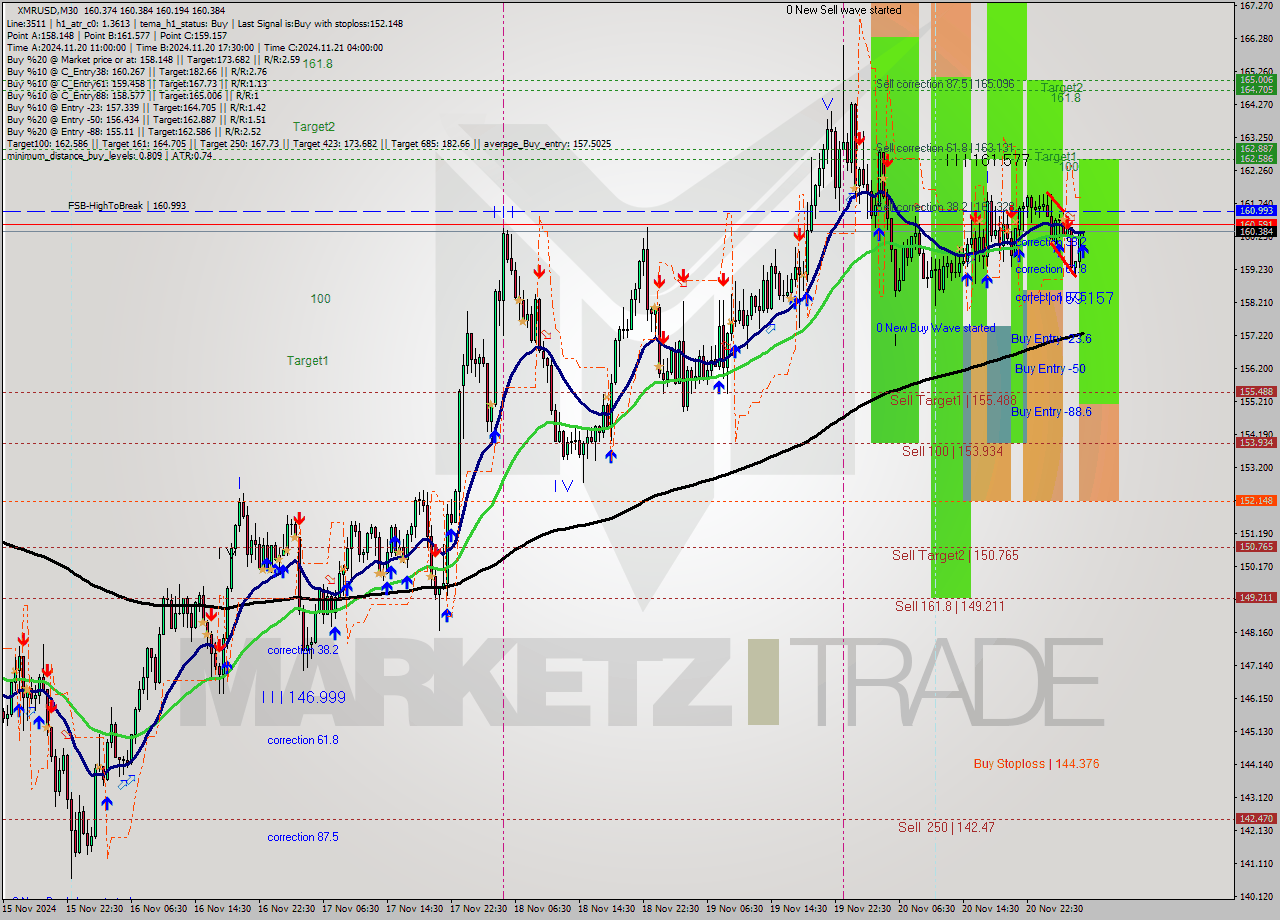Click the 'Sell Target2 | 150.765' label
Image resolution: width=1280 pixels, height=920 pixels.
pos(955,555)
